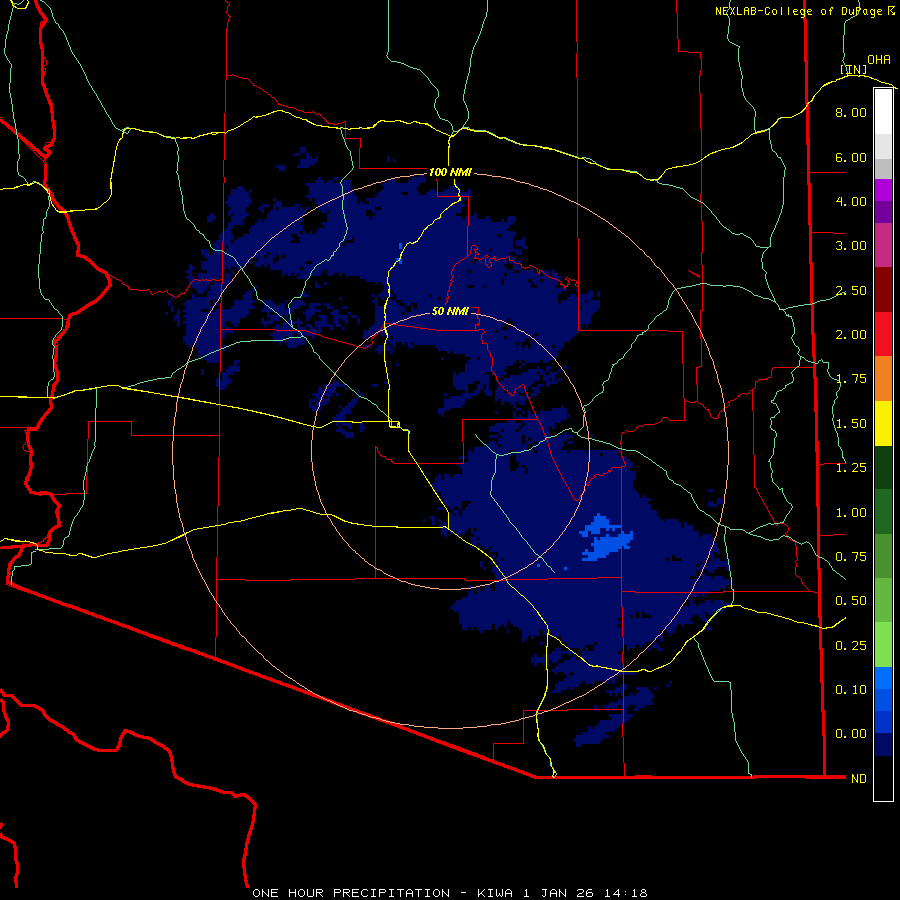Click the 0.25 legend value
The image size is (900, 900).
(851, 646)
